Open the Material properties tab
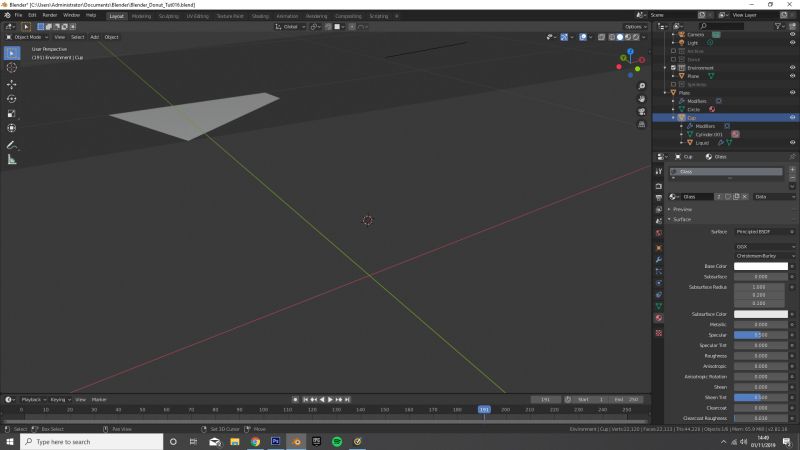Screen dimensions: 800x450 pyautogui.click(x=659, y=318)
